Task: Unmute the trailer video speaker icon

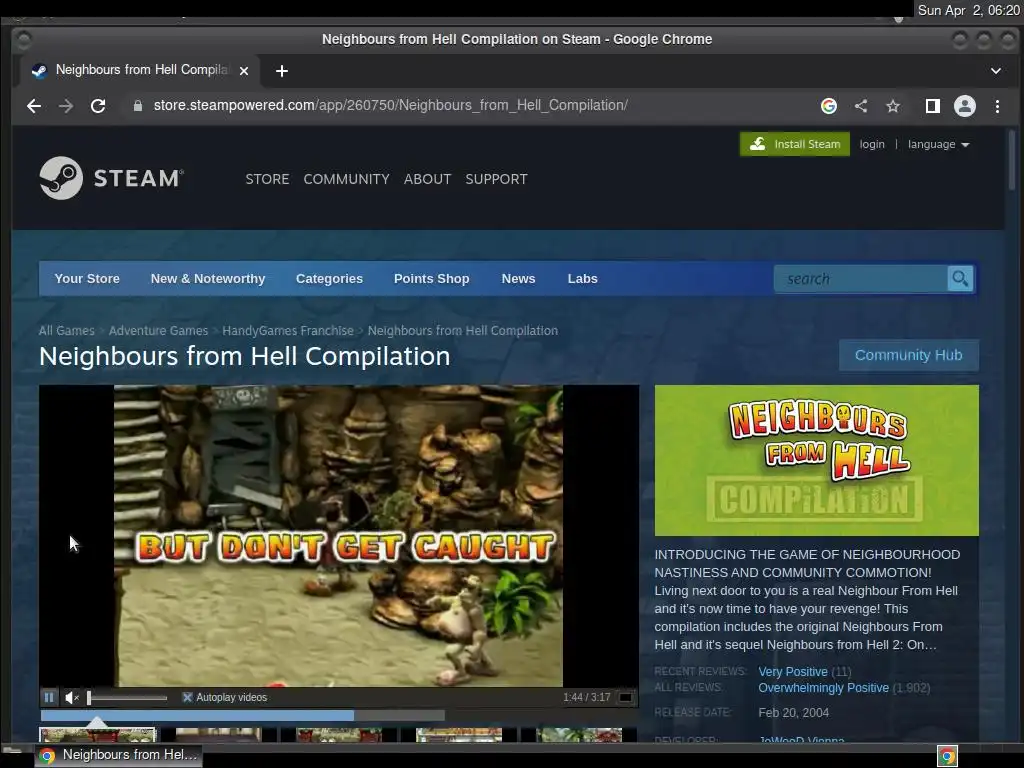Action: 72,697
